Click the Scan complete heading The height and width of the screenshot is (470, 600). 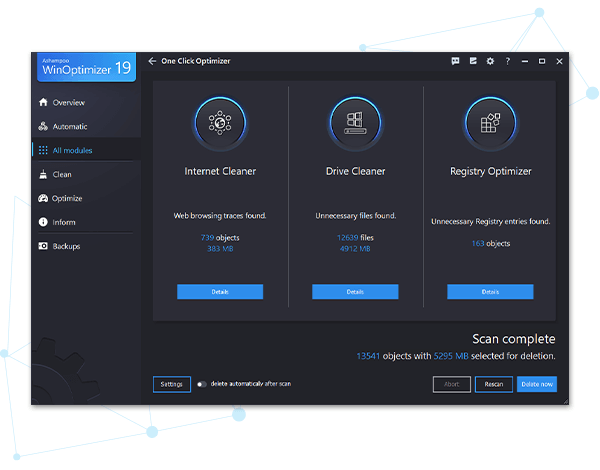point(514,339)
